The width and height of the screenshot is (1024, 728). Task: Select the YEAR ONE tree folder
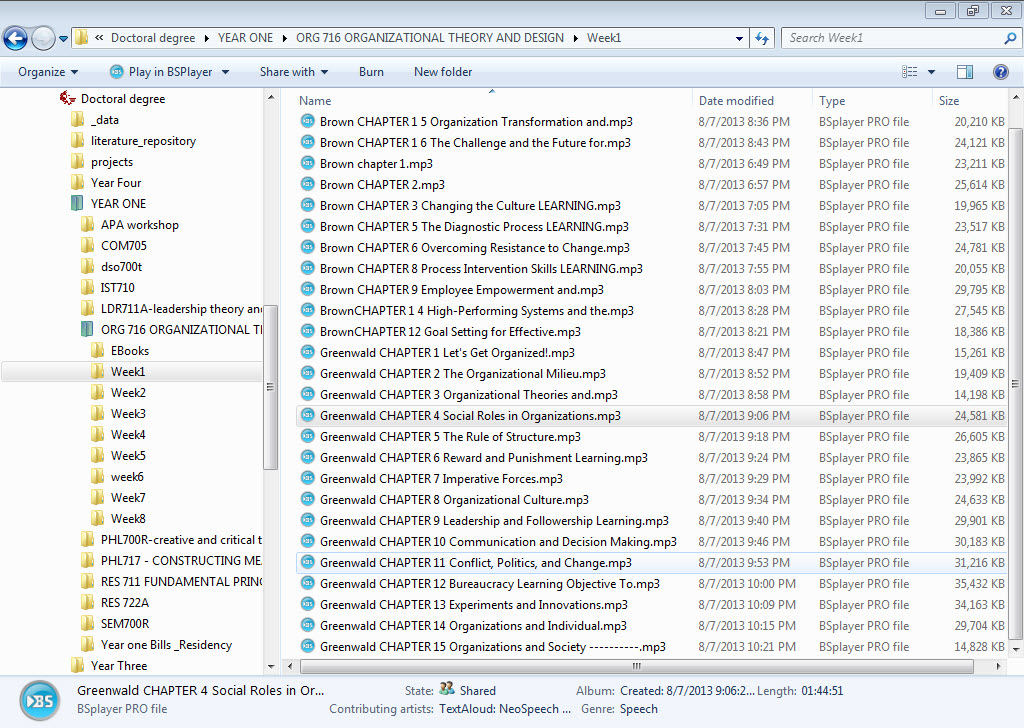tap(118, 204)
